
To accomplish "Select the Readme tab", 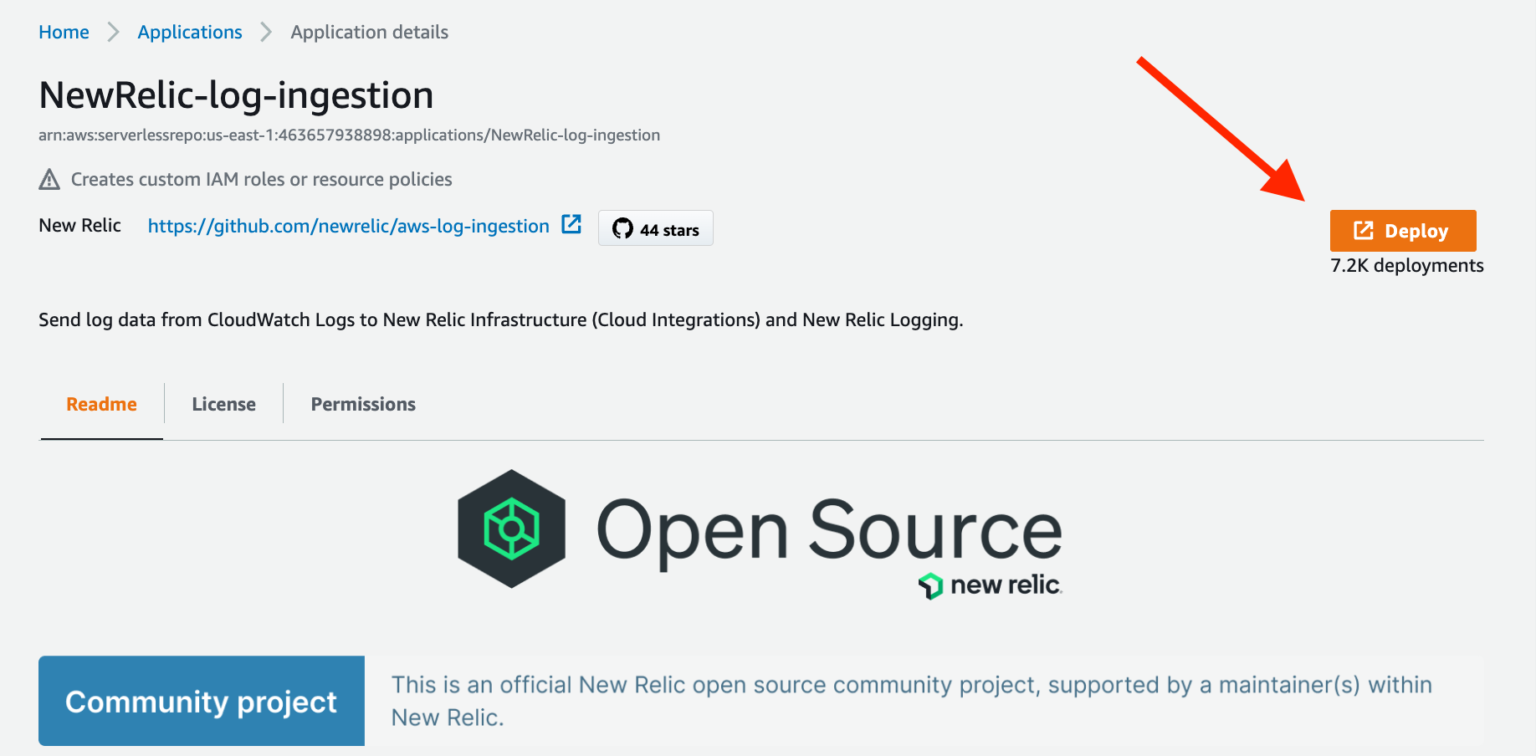I will [x=101, y=403].
